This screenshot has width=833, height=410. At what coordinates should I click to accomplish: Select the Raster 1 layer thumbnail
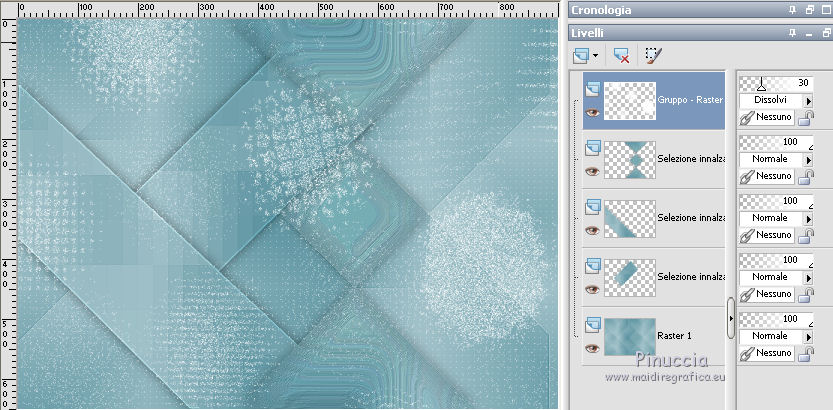click(630, 337)
